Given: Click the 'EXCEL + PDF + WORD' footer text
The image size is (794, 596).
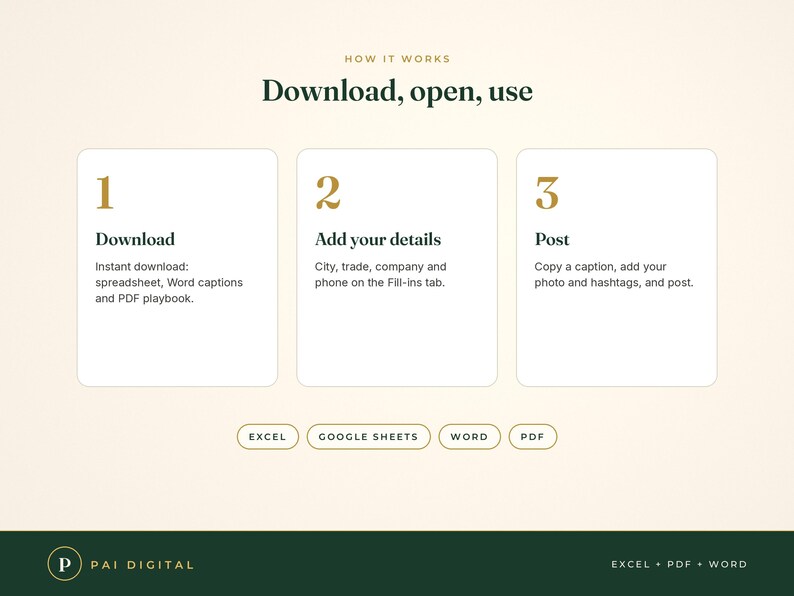Looking at the screenshot, I should pyautogui.click(x=679, y=564).
